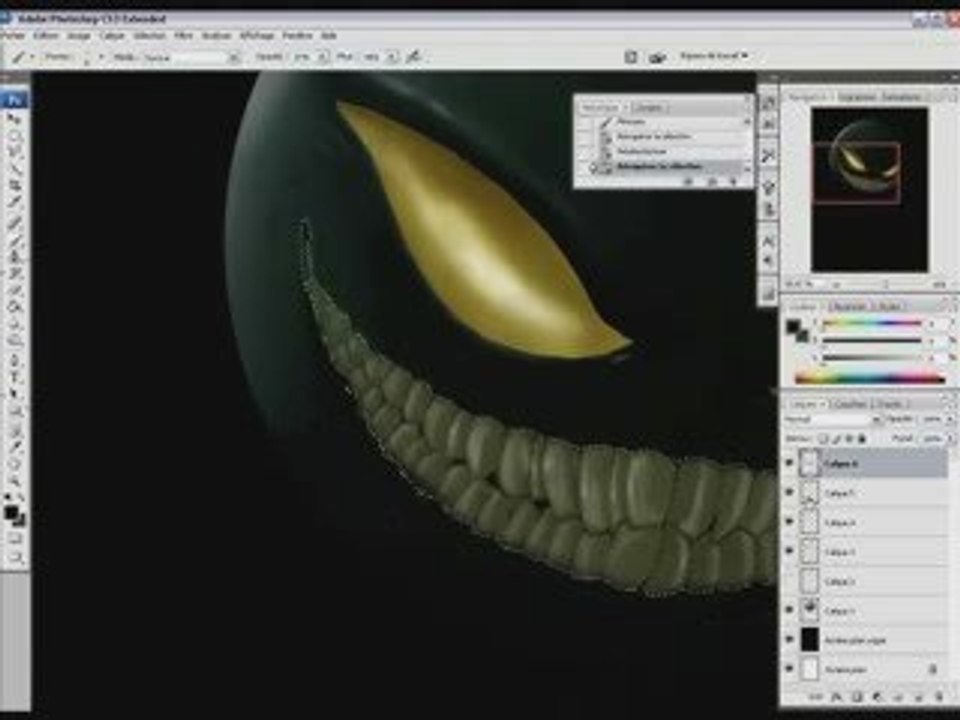Show the hidden Calque 2 layer
The height and width of the screenshot is (720, 960).
(790, 581)
